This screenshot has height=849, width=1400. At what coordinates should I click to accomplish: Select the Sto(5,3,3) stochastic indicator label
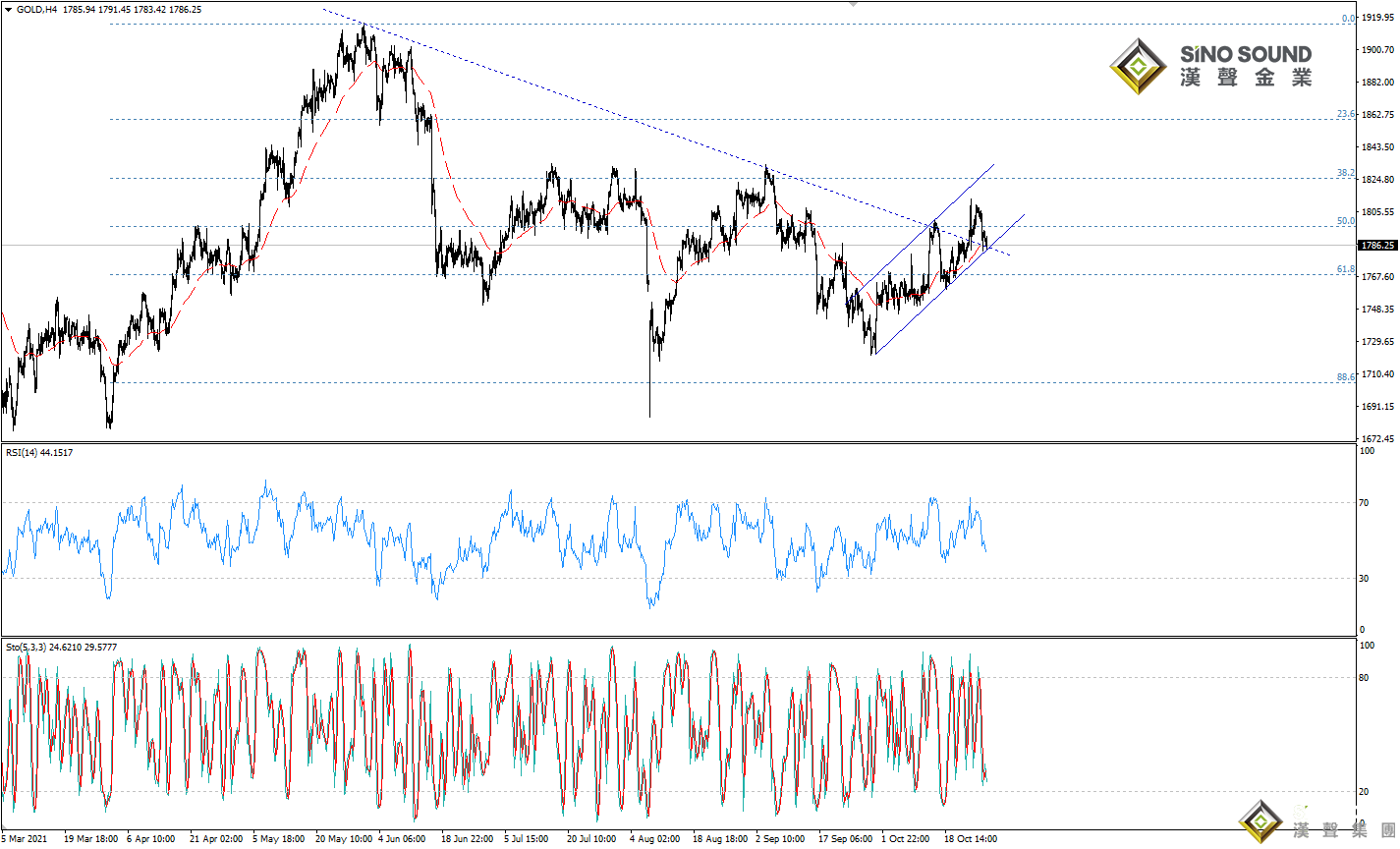61,648
